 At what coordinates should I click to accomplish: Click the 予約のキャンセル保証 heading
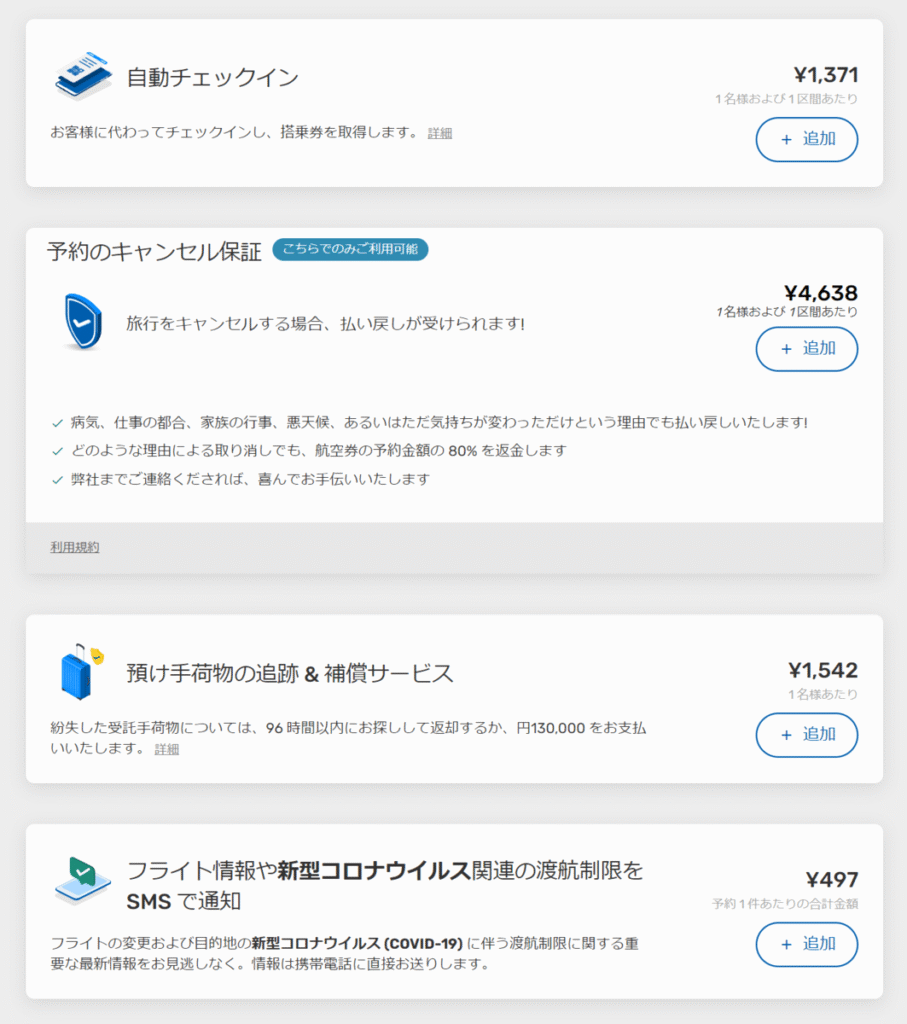[154, 251]
